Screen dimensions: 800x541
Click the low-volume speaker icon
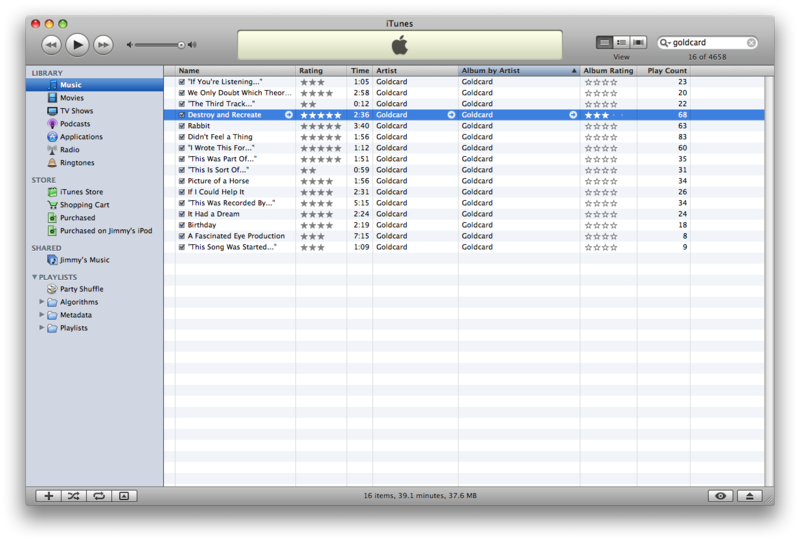(130, 45)
